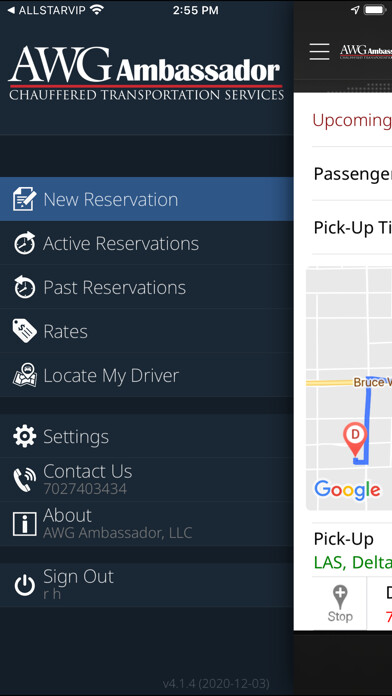The image size is (392, 696).
Task: Open the New Reservation menu item
Action: click(x=147, y=199)
